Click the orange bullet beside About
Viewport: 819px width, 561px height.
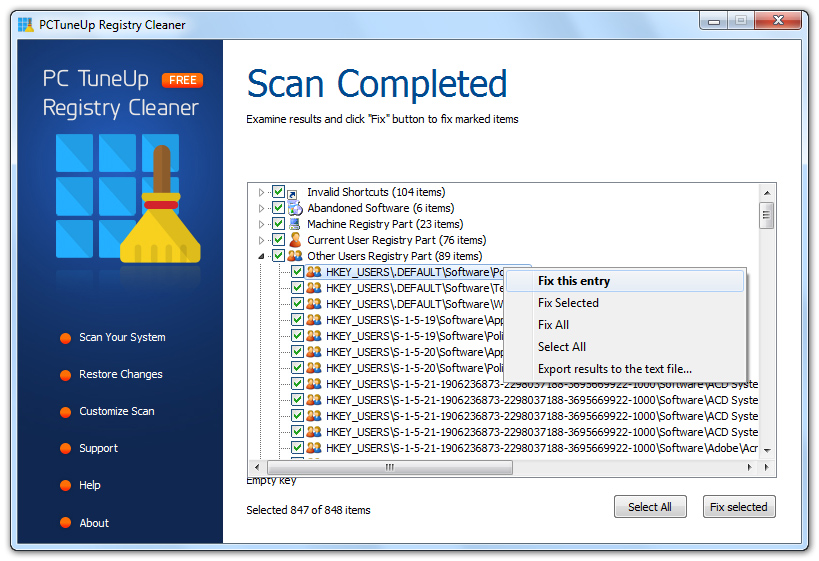(65, 523)
